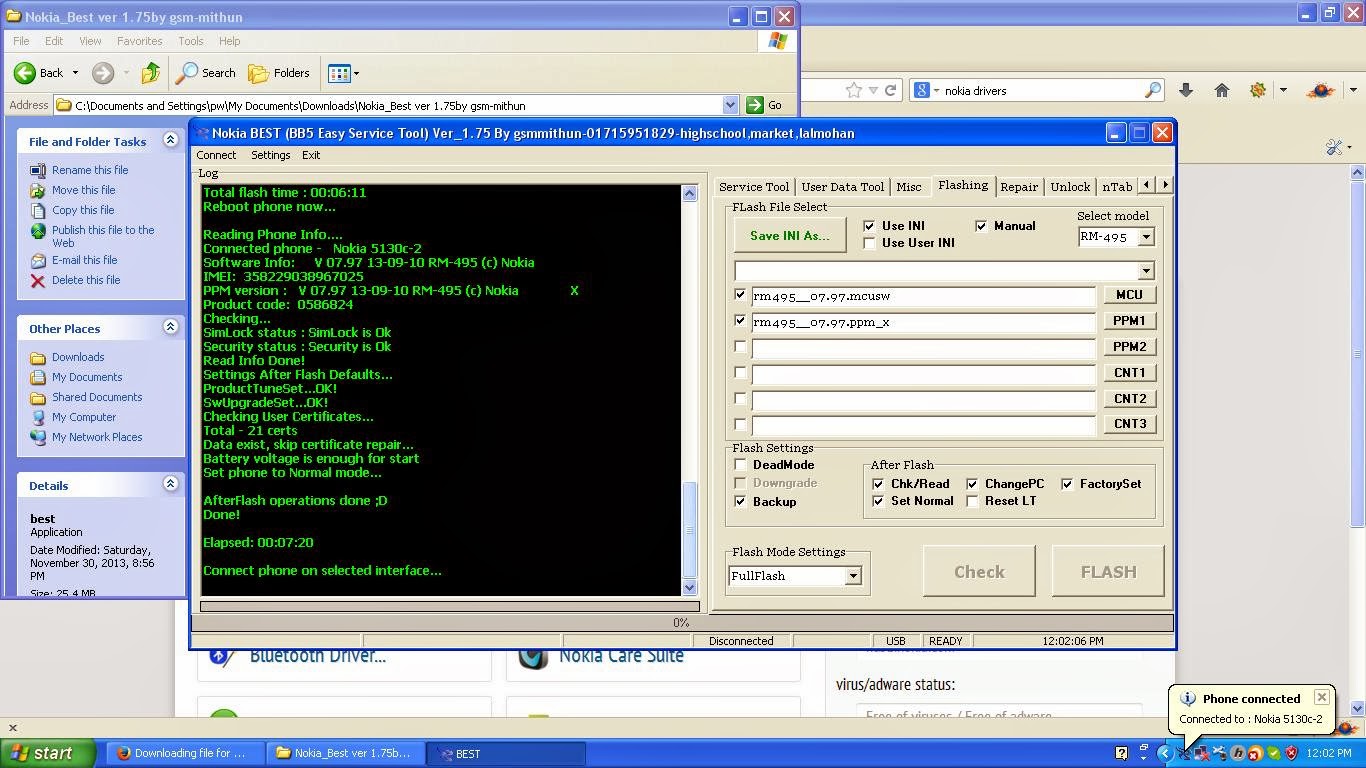Click the FLASH button
Viewport: 1366px width, 768px height.
click(x=1108, y=572)
